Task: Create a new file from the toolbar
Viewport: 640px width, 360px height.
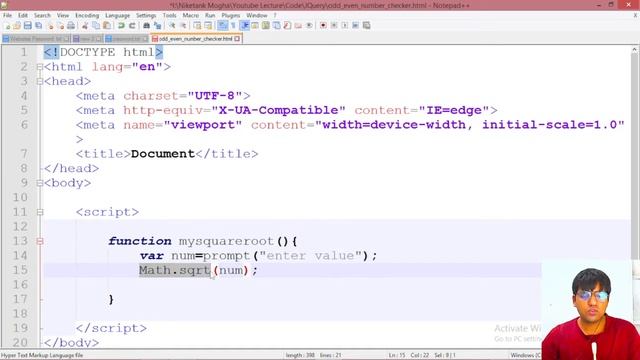Action: tap(7, 26)
